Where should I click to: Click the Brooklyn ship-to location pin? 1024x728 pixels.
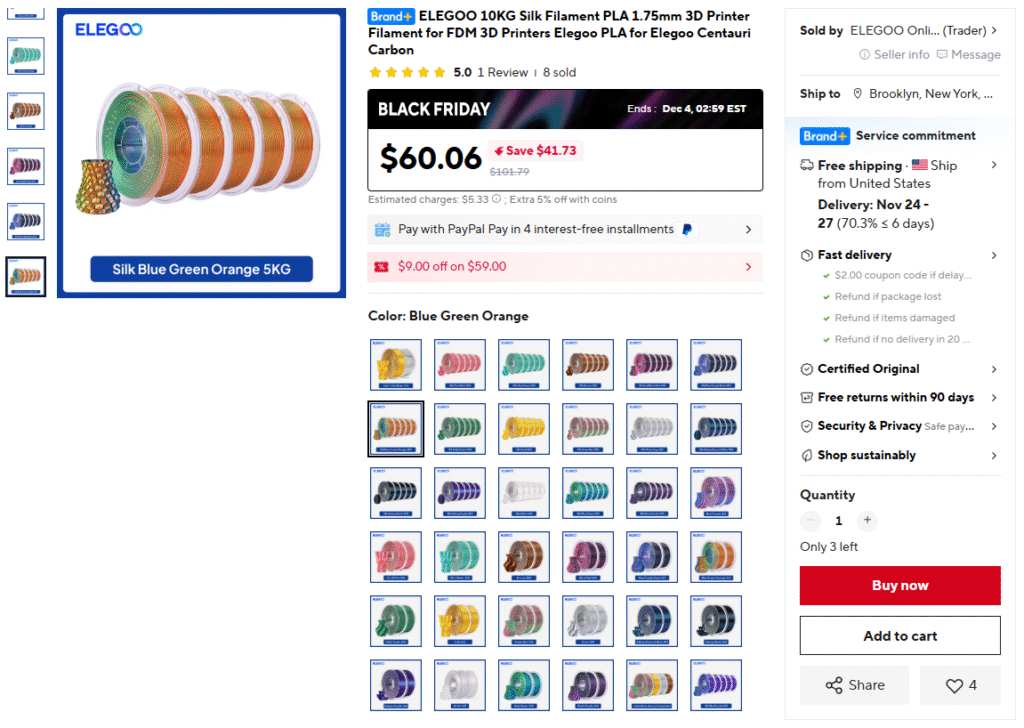(x=858, y=94)
